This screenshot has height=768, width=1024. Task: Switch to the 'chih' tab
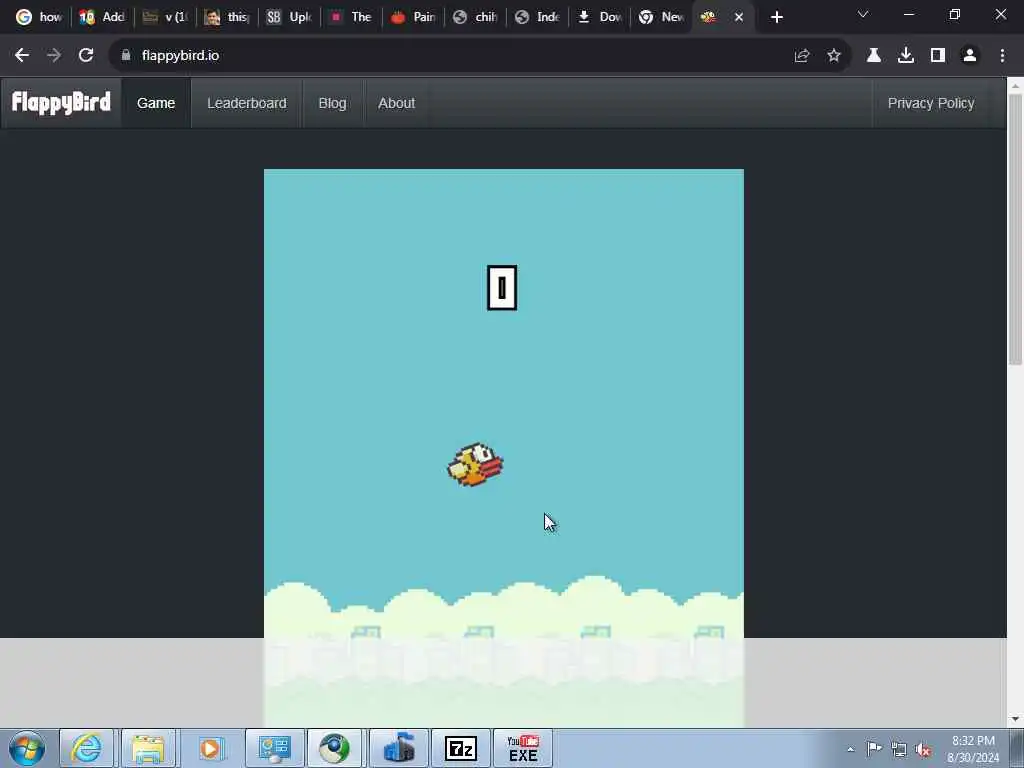[x=475, y=17]
